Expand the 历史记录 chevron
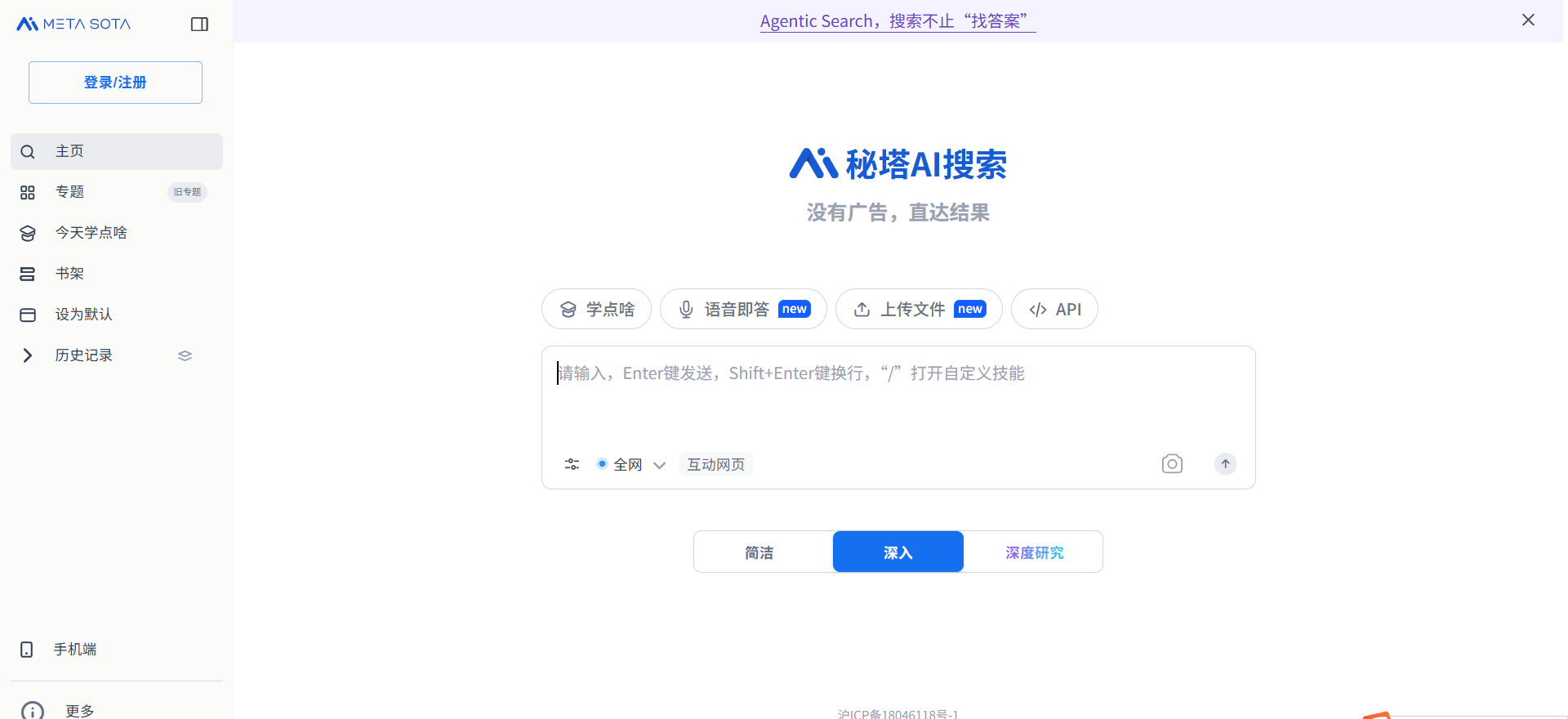Screen dimensions: 1568x719 [28, 355]
